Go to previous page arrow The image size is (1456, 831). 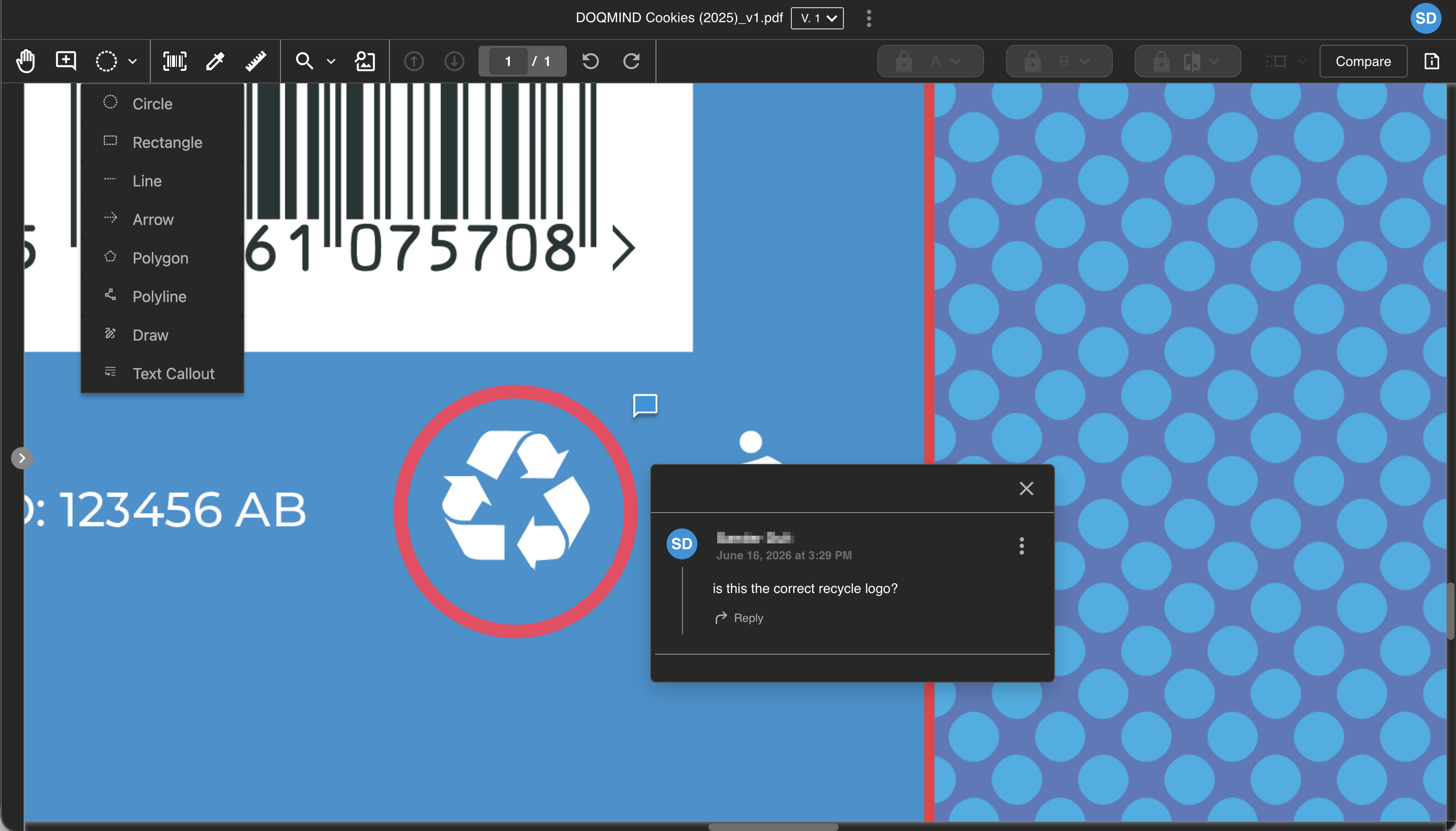click(x=414, y=61)
